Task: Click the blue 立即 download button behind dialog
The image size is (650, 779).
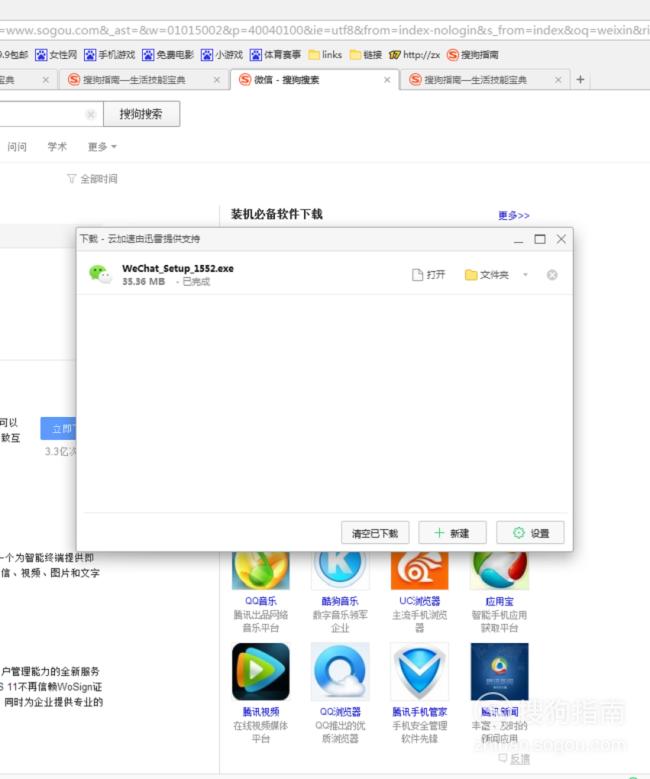Action: (x=59, y=429)
